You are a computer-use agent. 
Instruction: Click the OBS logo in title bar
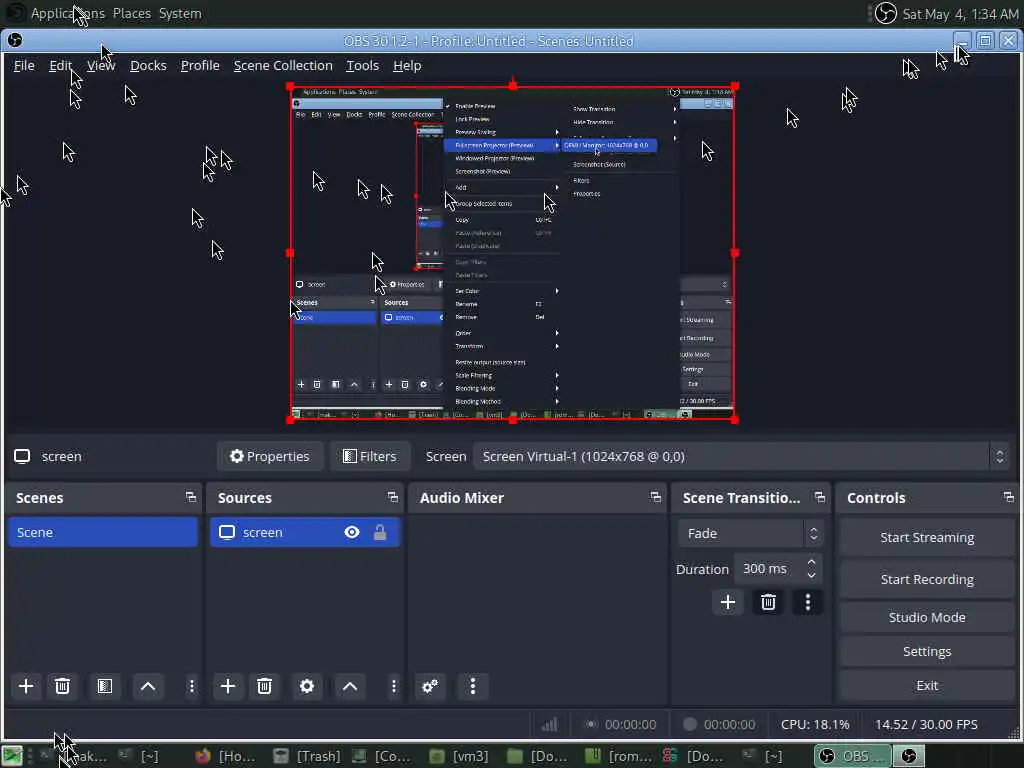(x=14, y=40)
